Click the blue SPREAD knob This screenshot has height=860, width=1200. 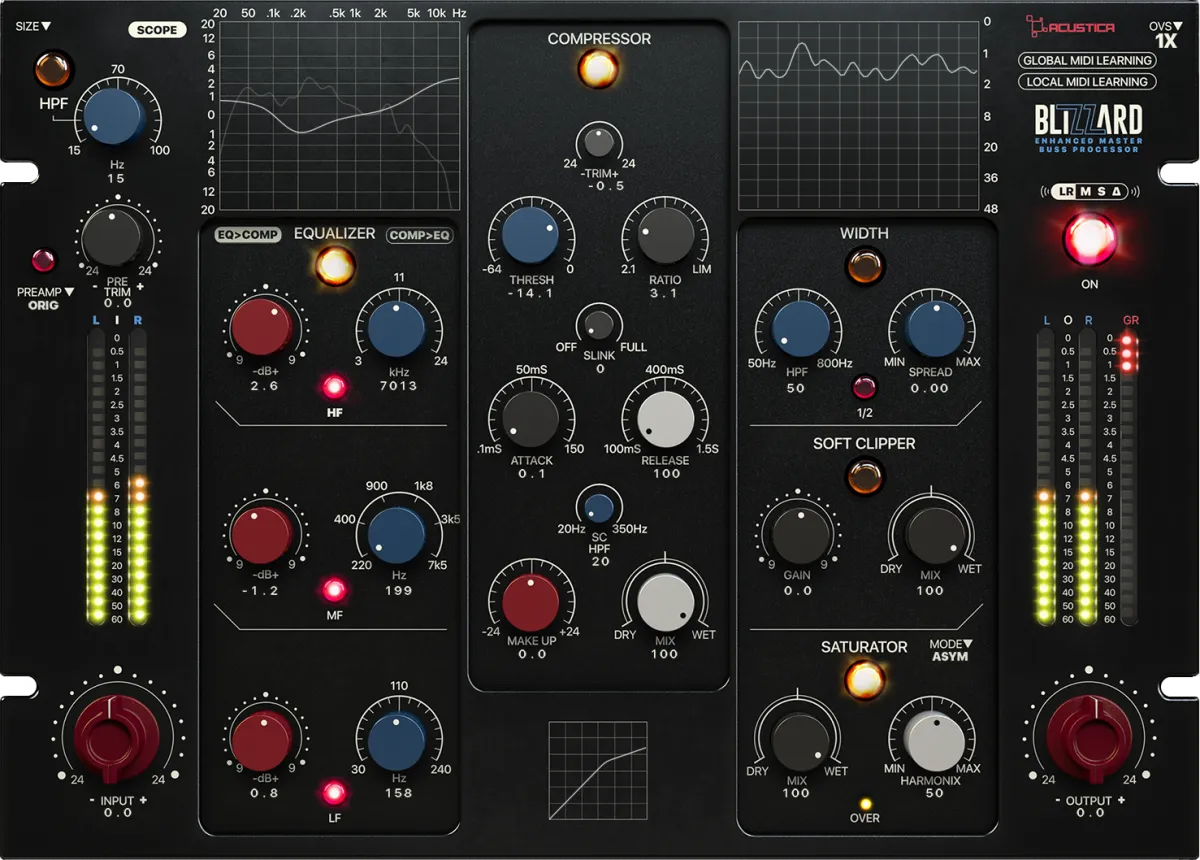(x=934, y=330)
